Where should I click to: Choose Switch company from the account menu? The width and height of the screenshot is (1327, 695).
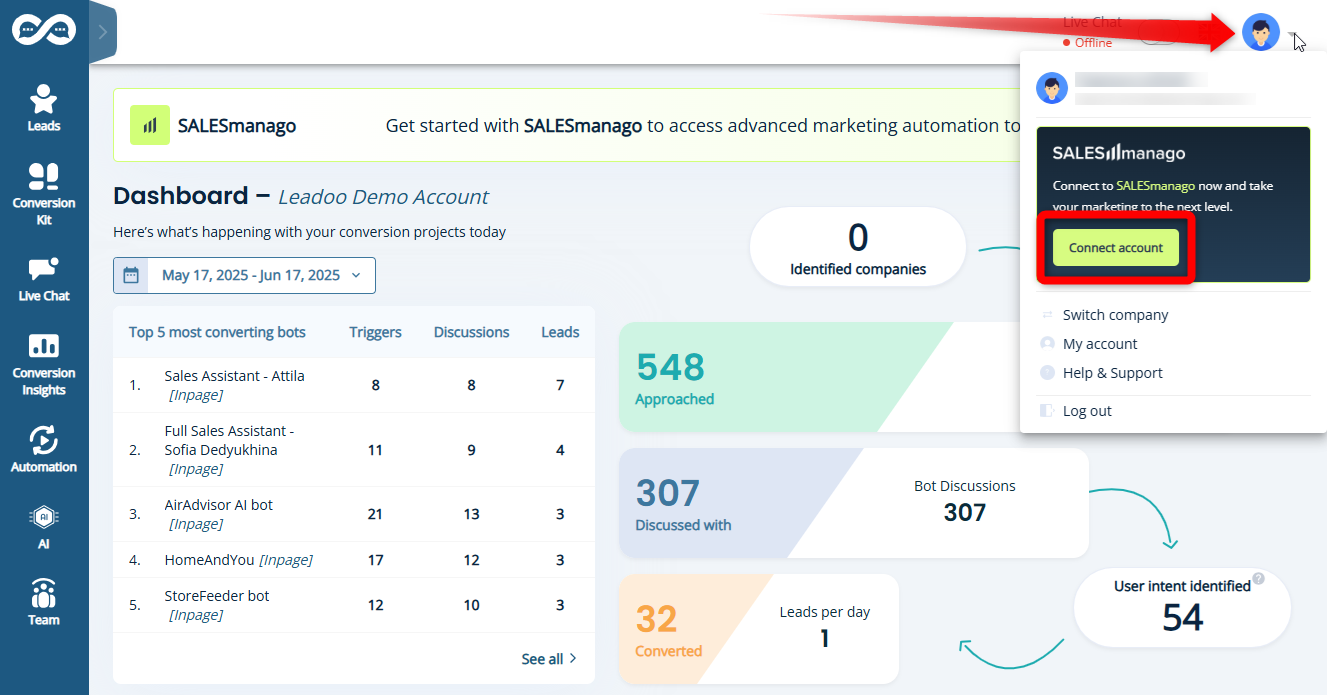(1115, 315)
